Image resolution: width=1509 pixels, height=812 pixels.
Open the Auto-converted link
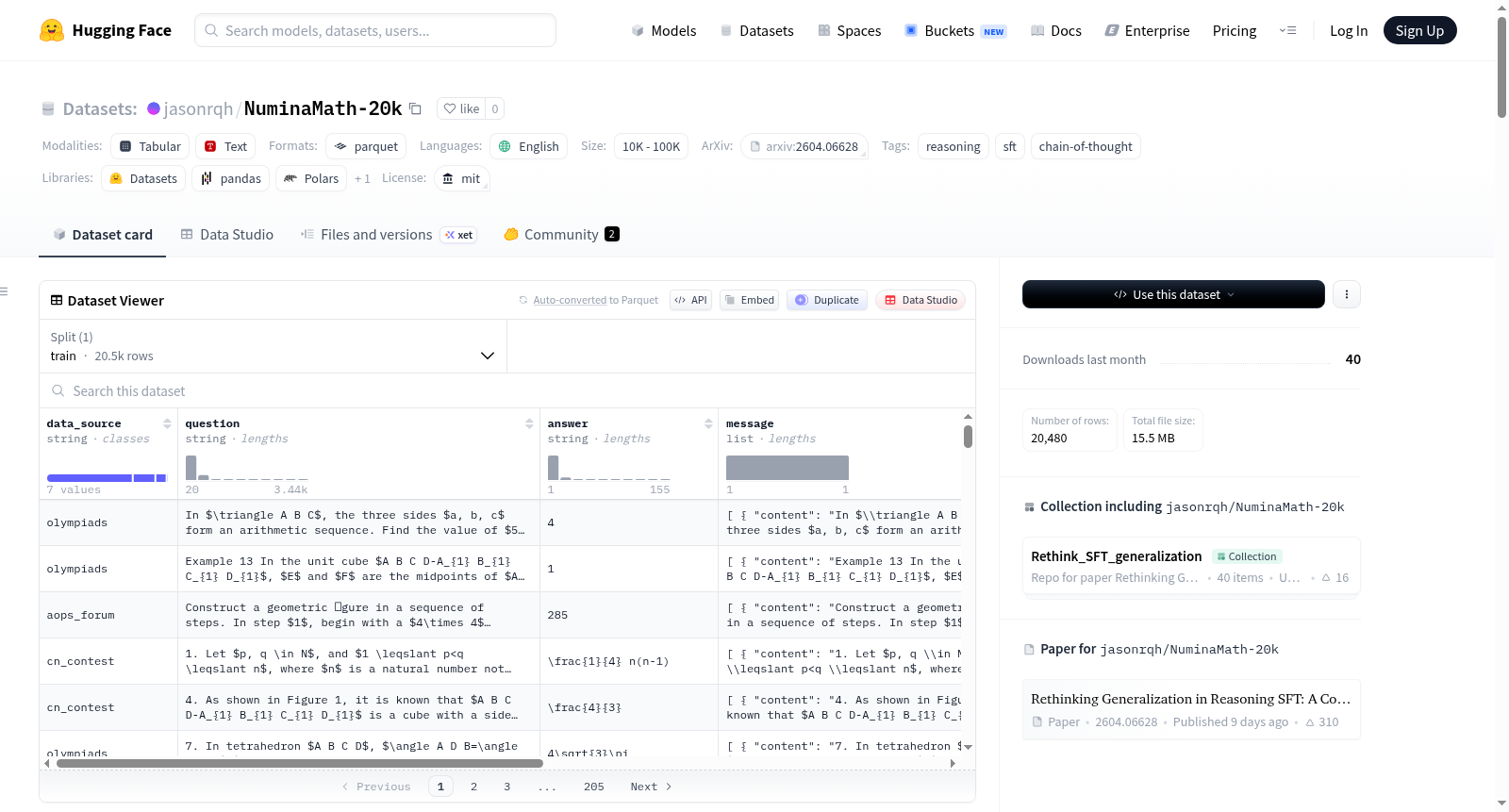(x=570, y=300)
